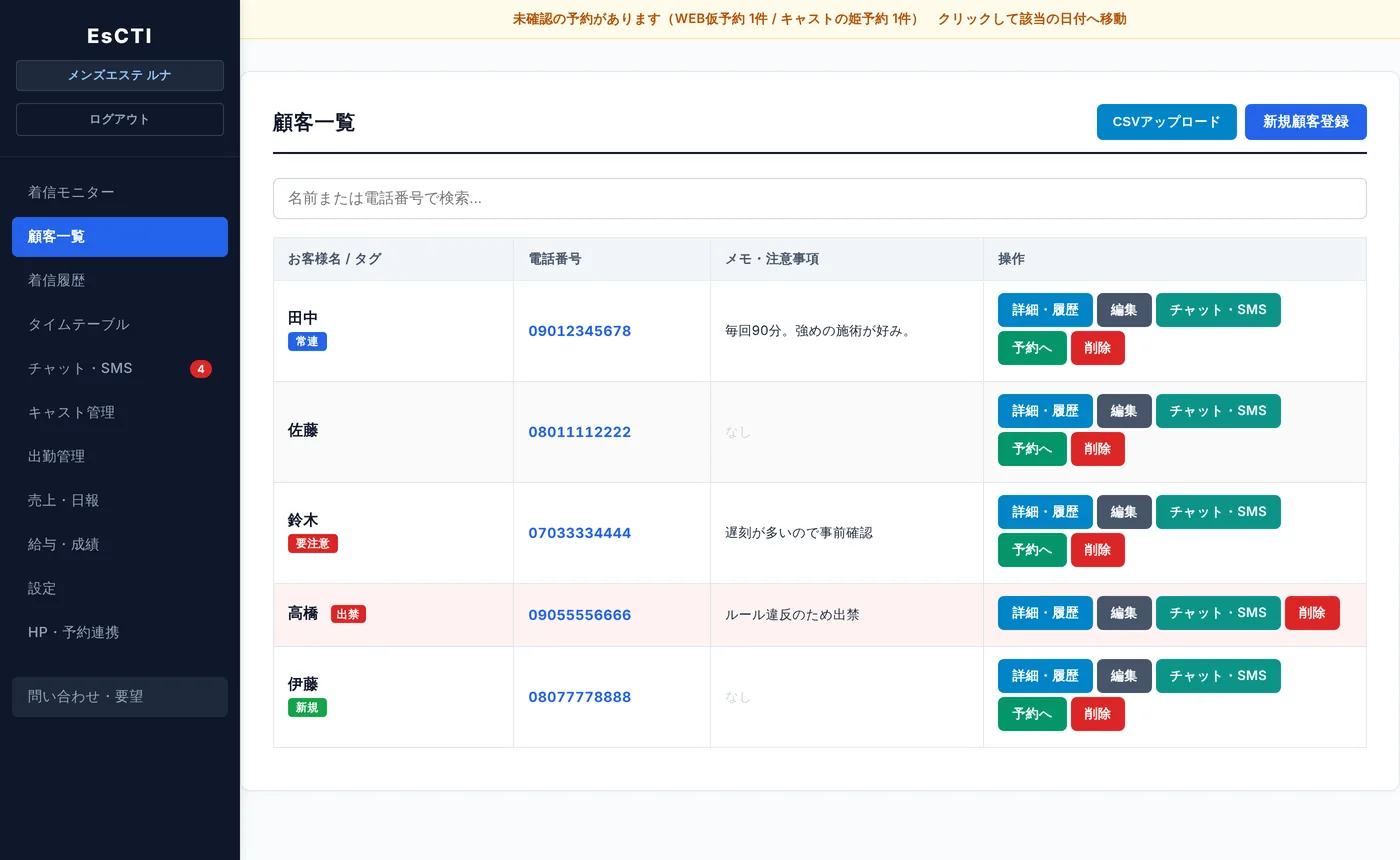Open 詳細・履歴 for 鈴木

pos(1045,512)
